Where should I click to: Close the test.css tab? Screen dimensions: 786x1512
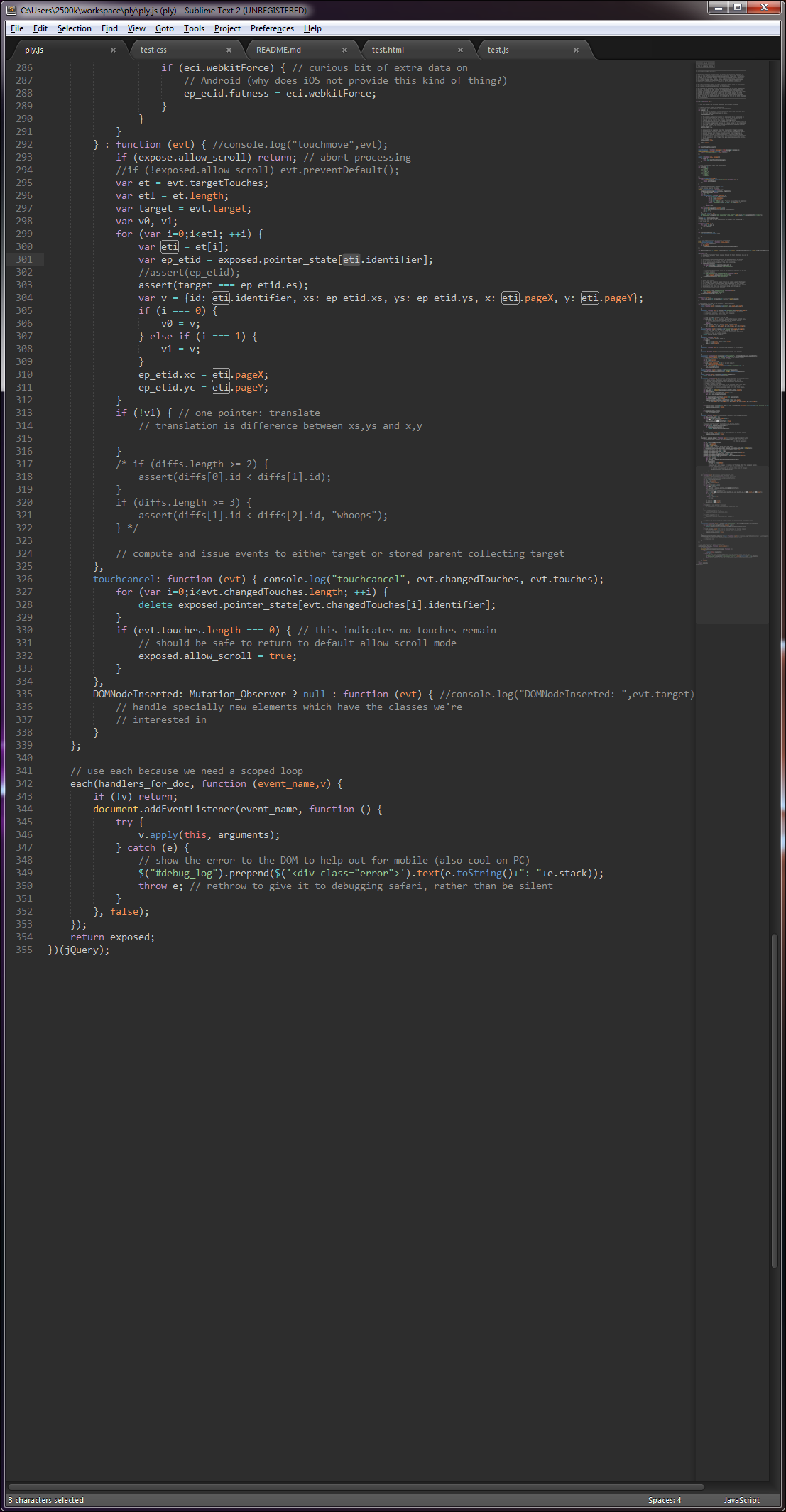229,50
